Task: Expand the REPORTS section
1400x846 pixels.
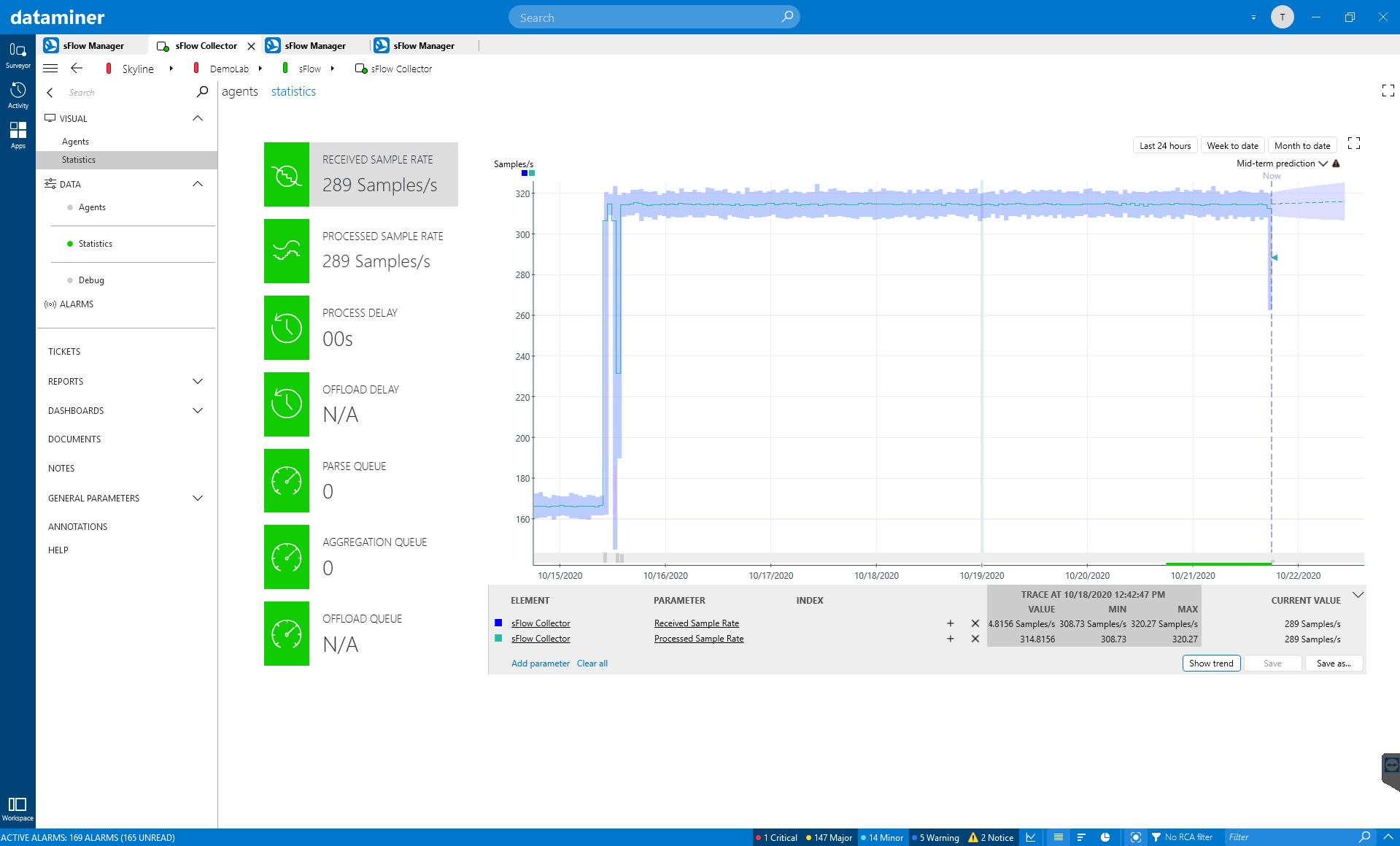Action: click(x=197, y=381)
